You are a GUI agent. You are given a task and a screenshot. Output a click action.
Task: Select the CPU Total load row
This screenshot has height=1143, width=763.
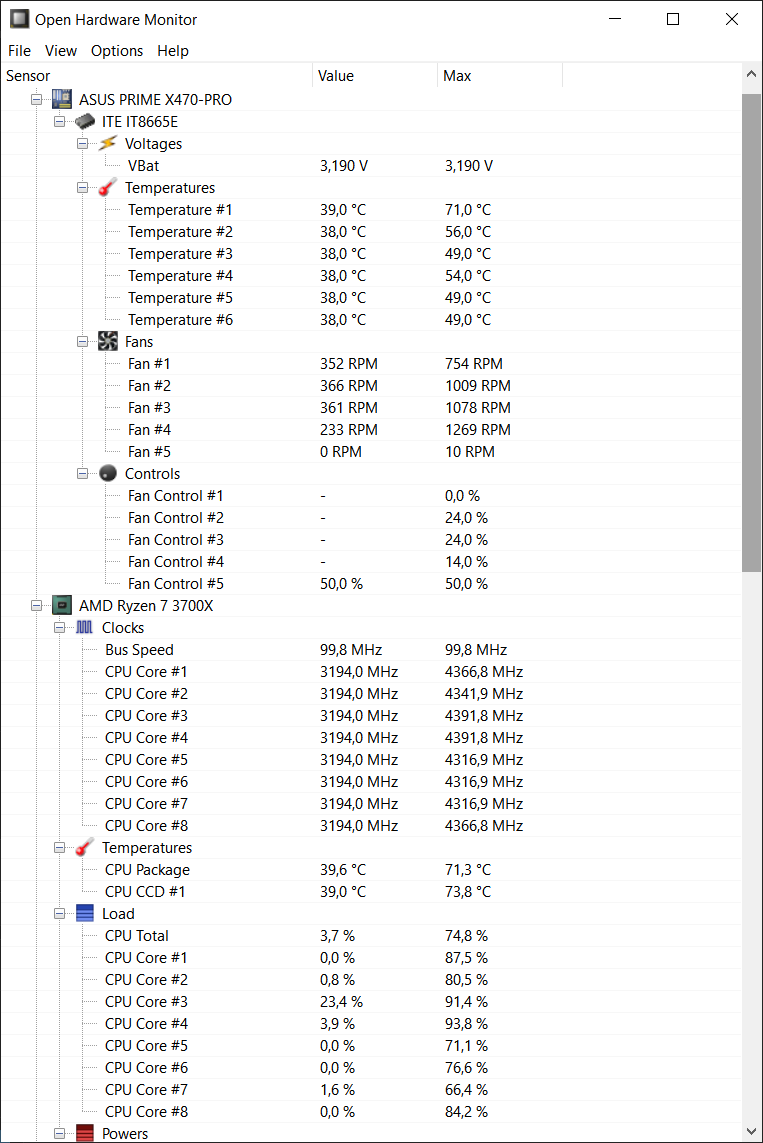pos(371,935)
